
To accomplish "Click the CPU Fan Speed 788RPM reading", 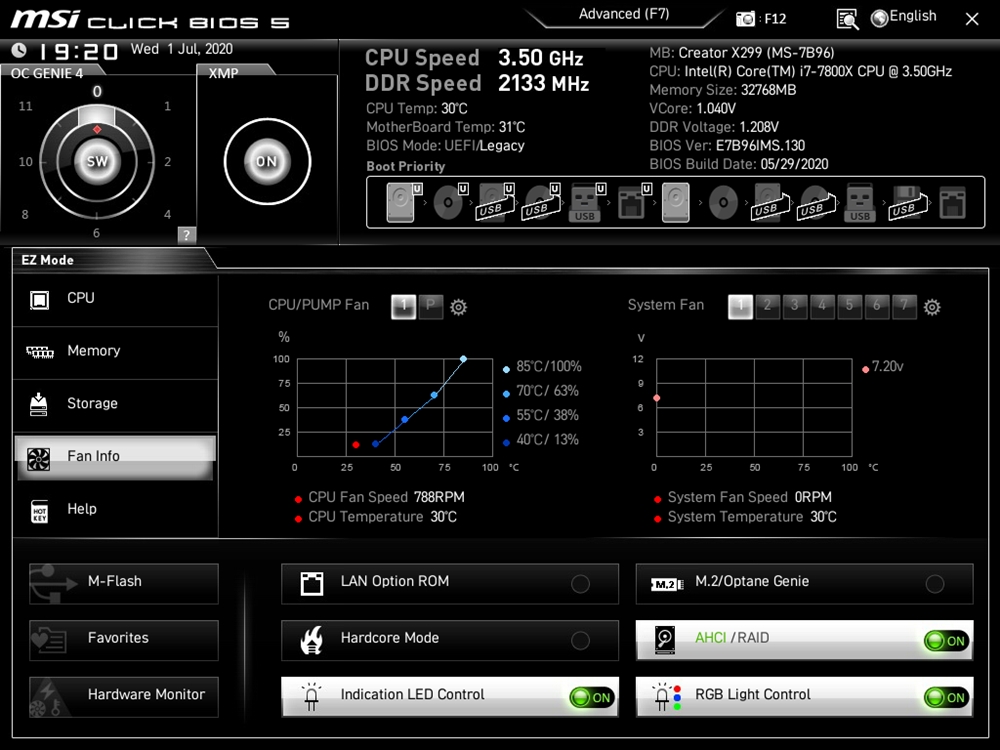I will (386, 497).
